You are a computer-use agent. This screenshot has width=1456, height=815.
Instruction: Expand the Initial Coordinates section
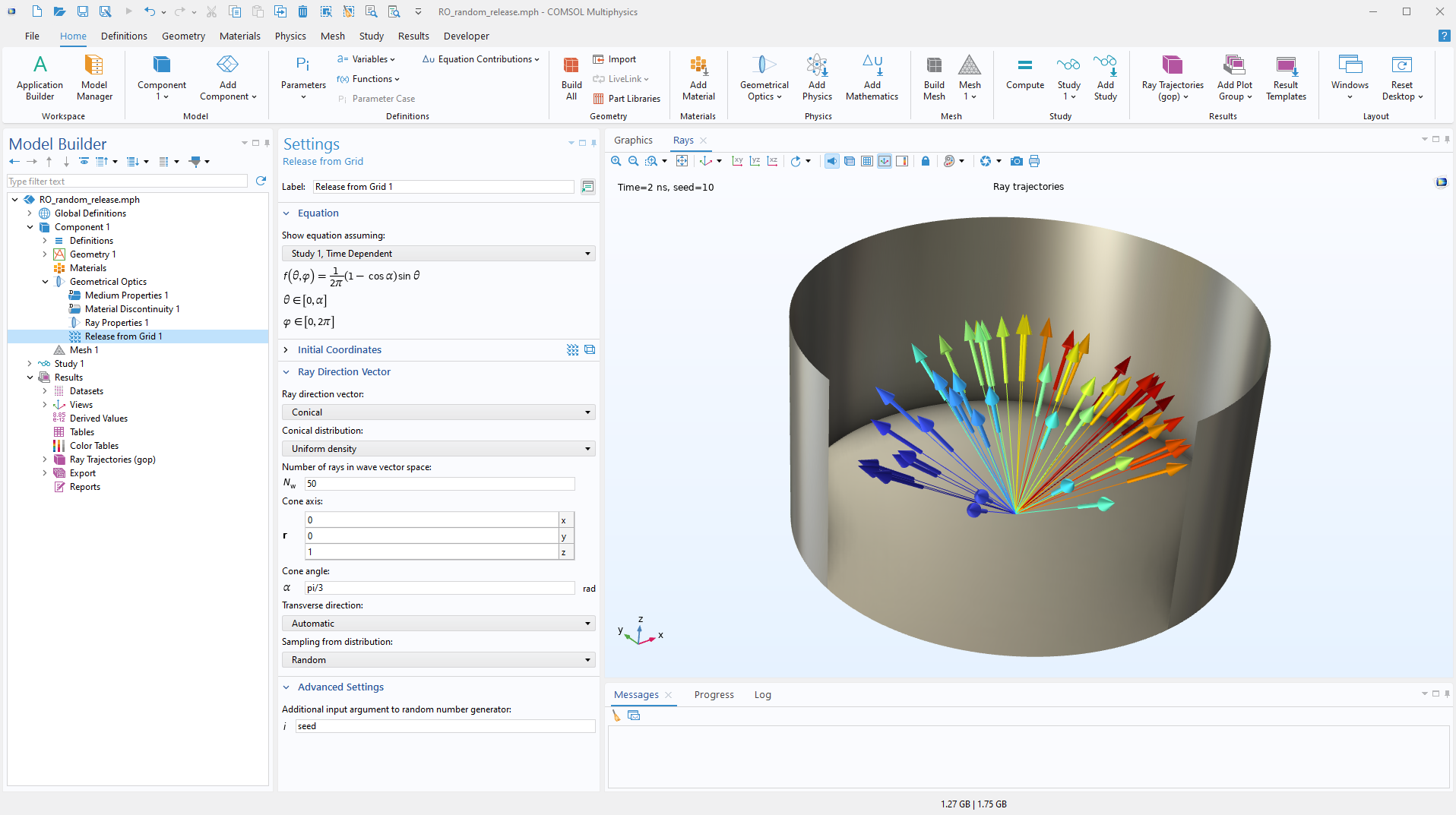pos(339,350)
